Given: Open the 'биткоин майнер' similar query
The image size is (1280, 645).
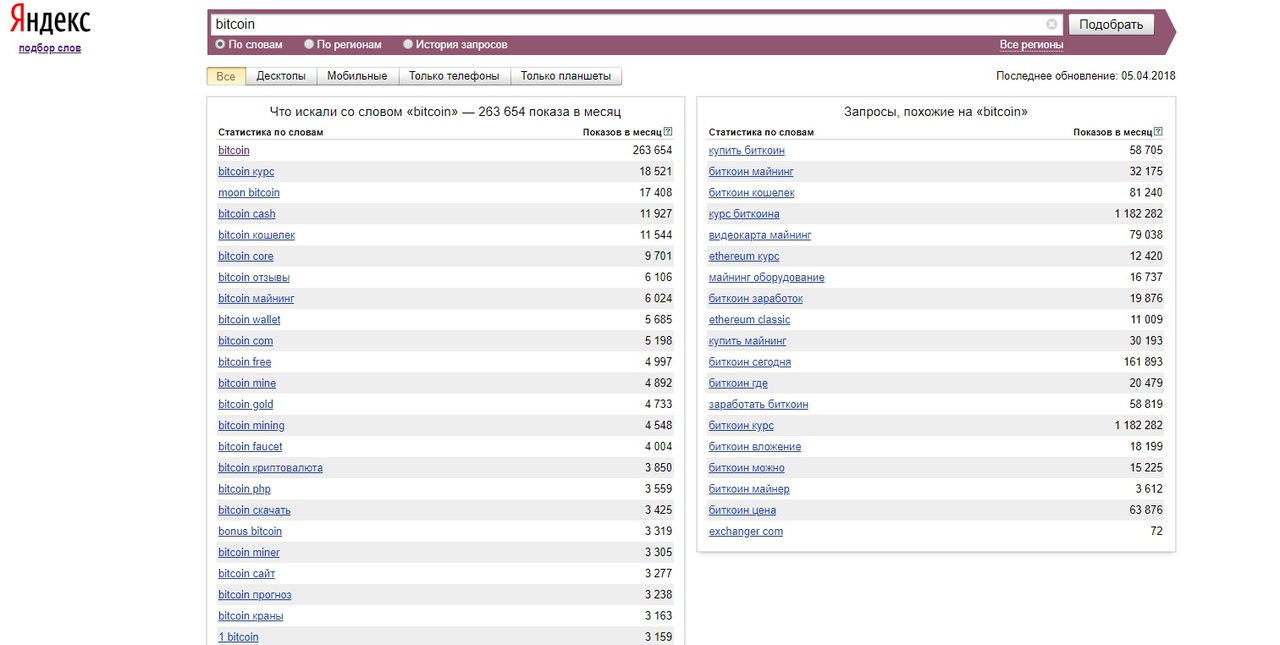Looking at the screenshot, I should point(749,489).
